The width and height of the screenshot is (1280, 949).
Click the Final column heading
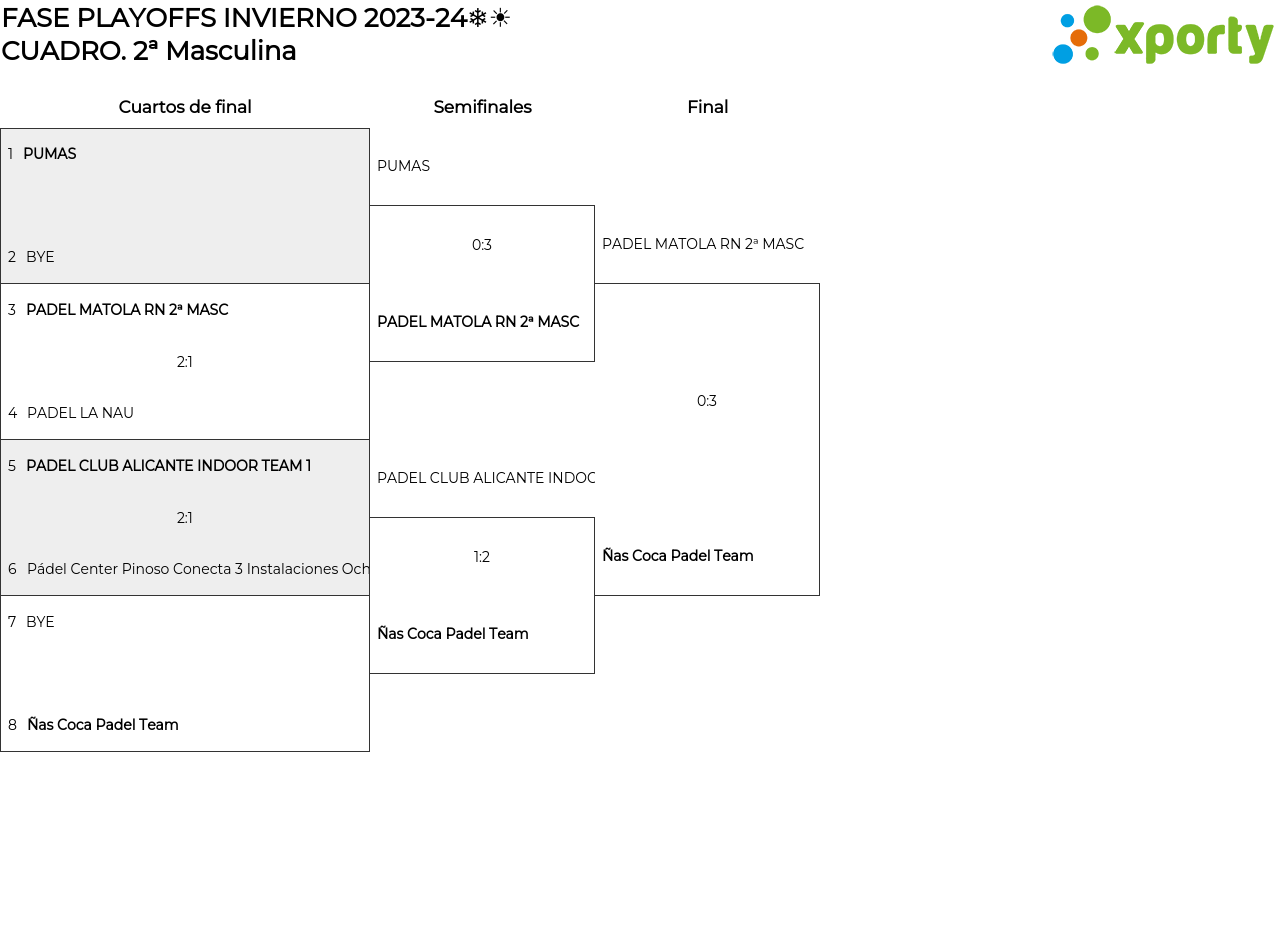click(707, 107)
